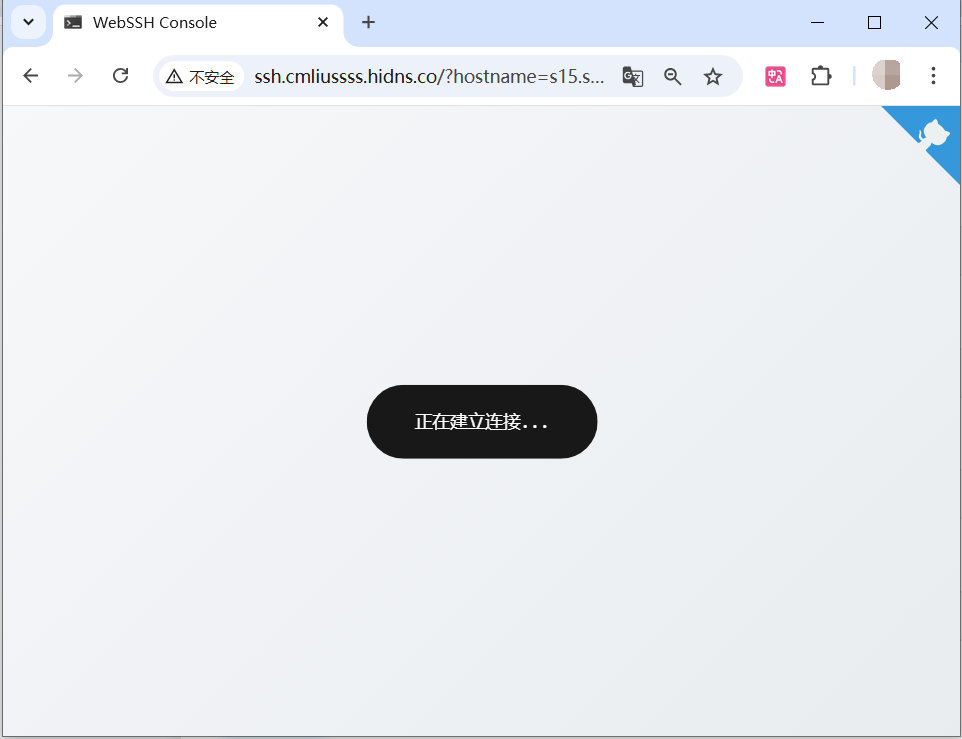Screen dimensions: 962x739
Task: Open the GitHub corner link
Action: coord(933,134)
